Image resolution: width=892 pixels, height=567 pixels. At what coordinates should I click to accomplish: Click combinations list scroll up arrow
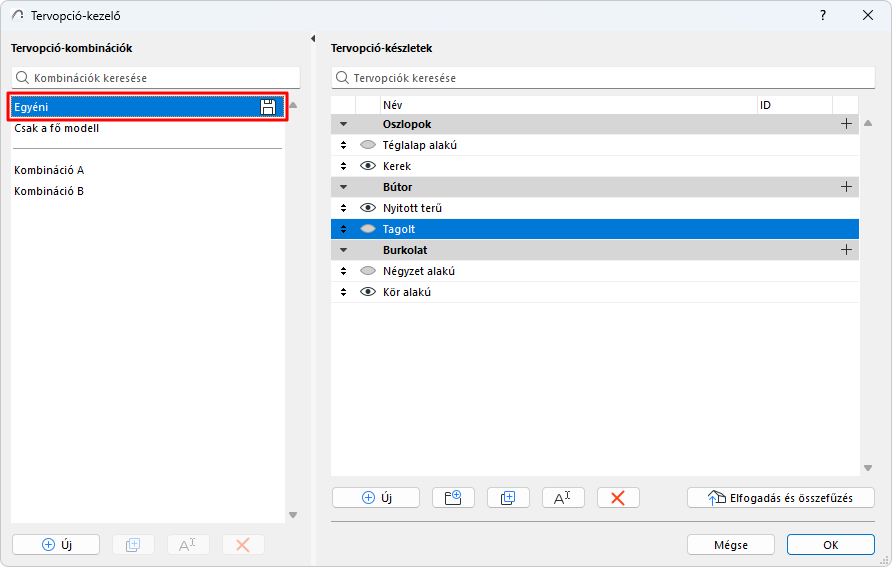(293, 105)
